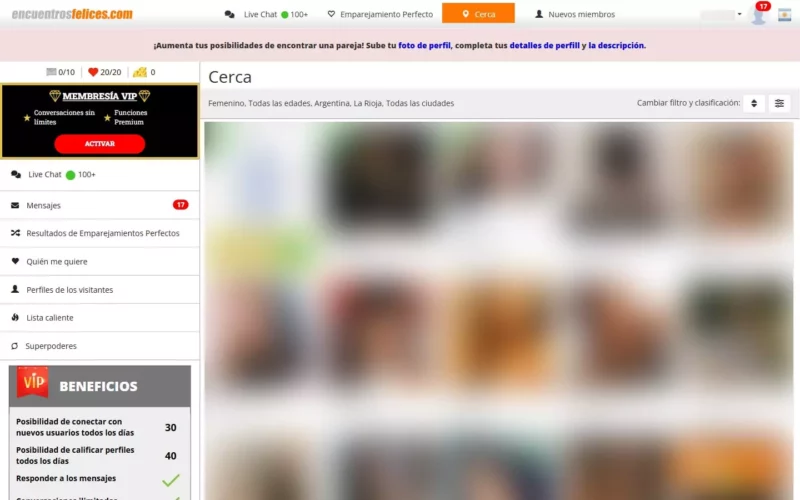This screenshot has width=800, height=500.
Task: Open the profile avatar with 17 notifications
Action: [x=759, y=14]
